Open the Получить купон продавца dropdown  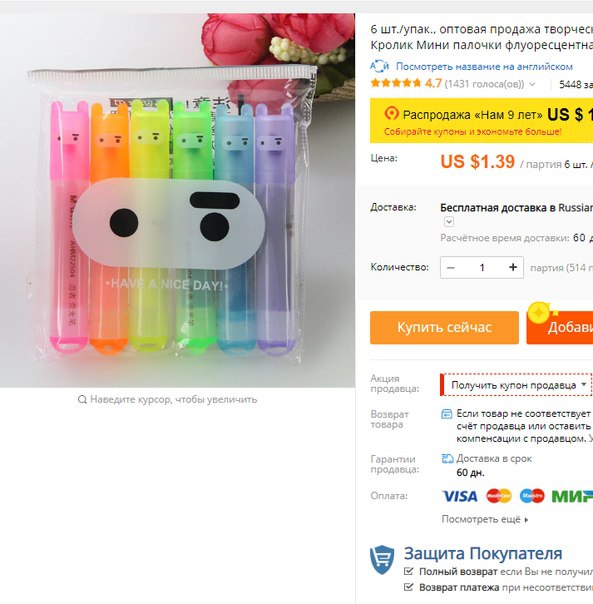pos(516,384)
